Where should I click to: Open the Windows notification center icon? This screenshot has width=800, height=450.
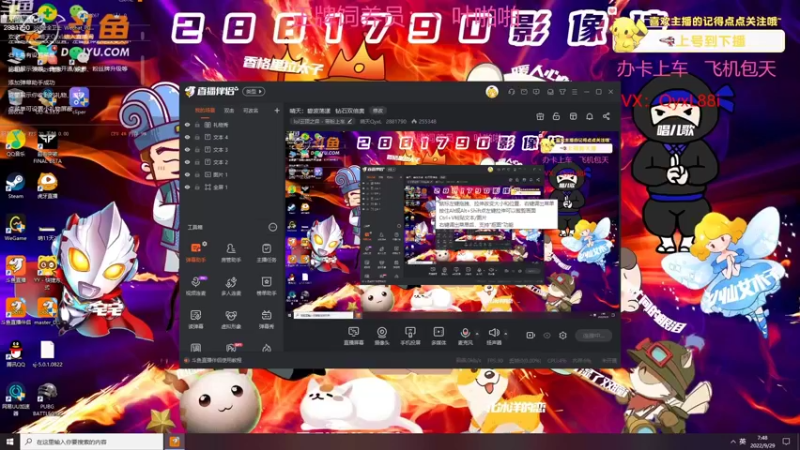click(x=786, y=441)
